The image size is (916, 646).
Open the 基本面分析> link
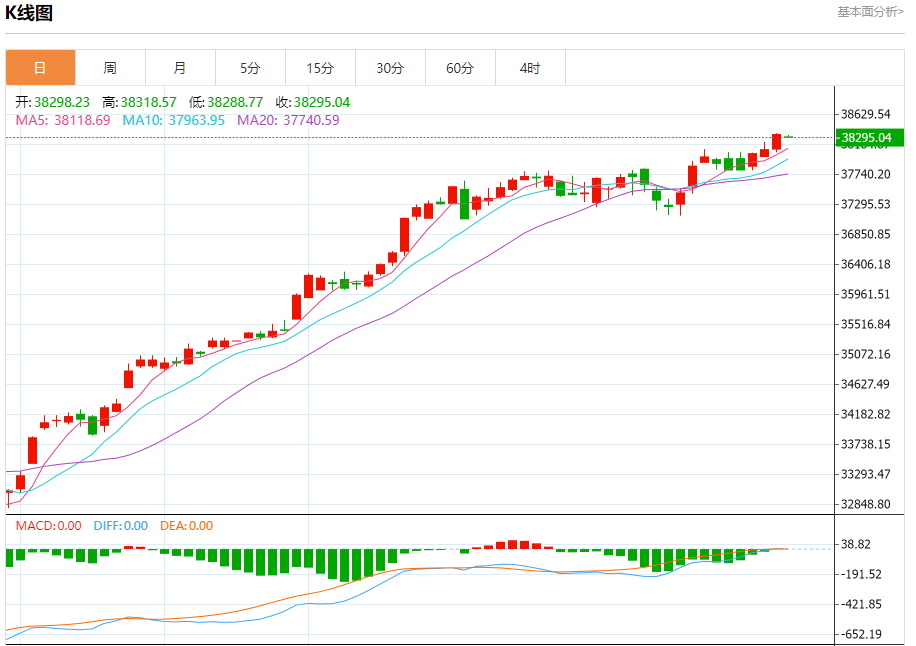(x=870, y=12)
